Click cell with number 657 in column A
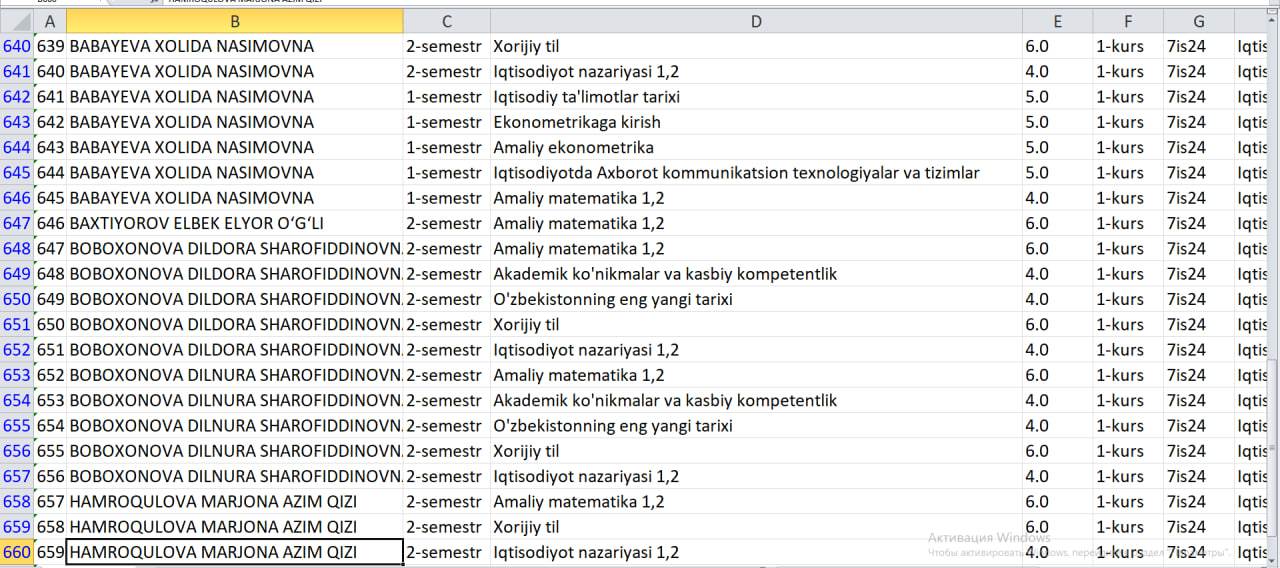Viewport: 1280px width, 568px height. pos(50,501)
